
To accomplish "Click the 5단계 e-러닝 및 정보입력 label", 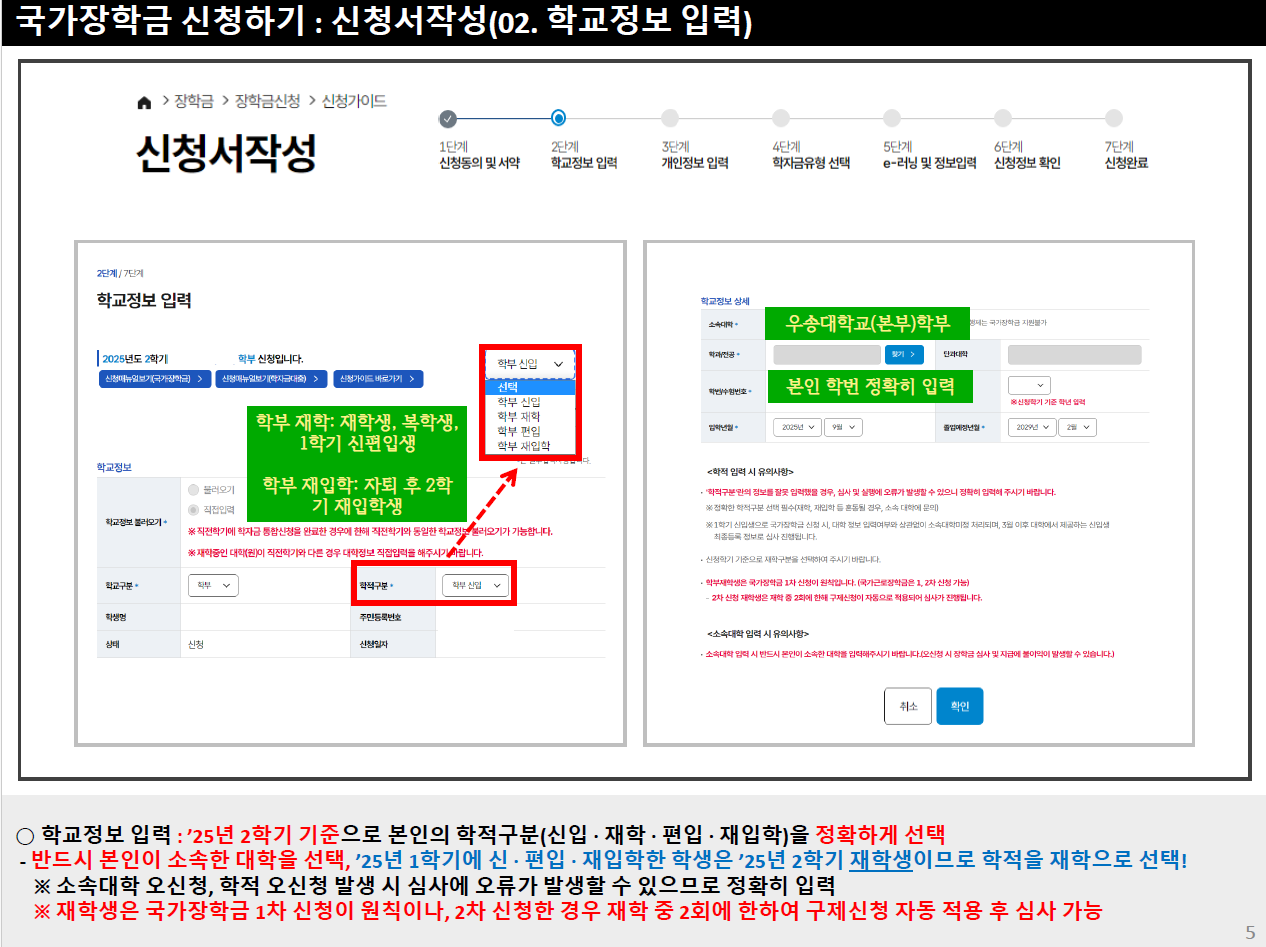I will pos(930,155).
